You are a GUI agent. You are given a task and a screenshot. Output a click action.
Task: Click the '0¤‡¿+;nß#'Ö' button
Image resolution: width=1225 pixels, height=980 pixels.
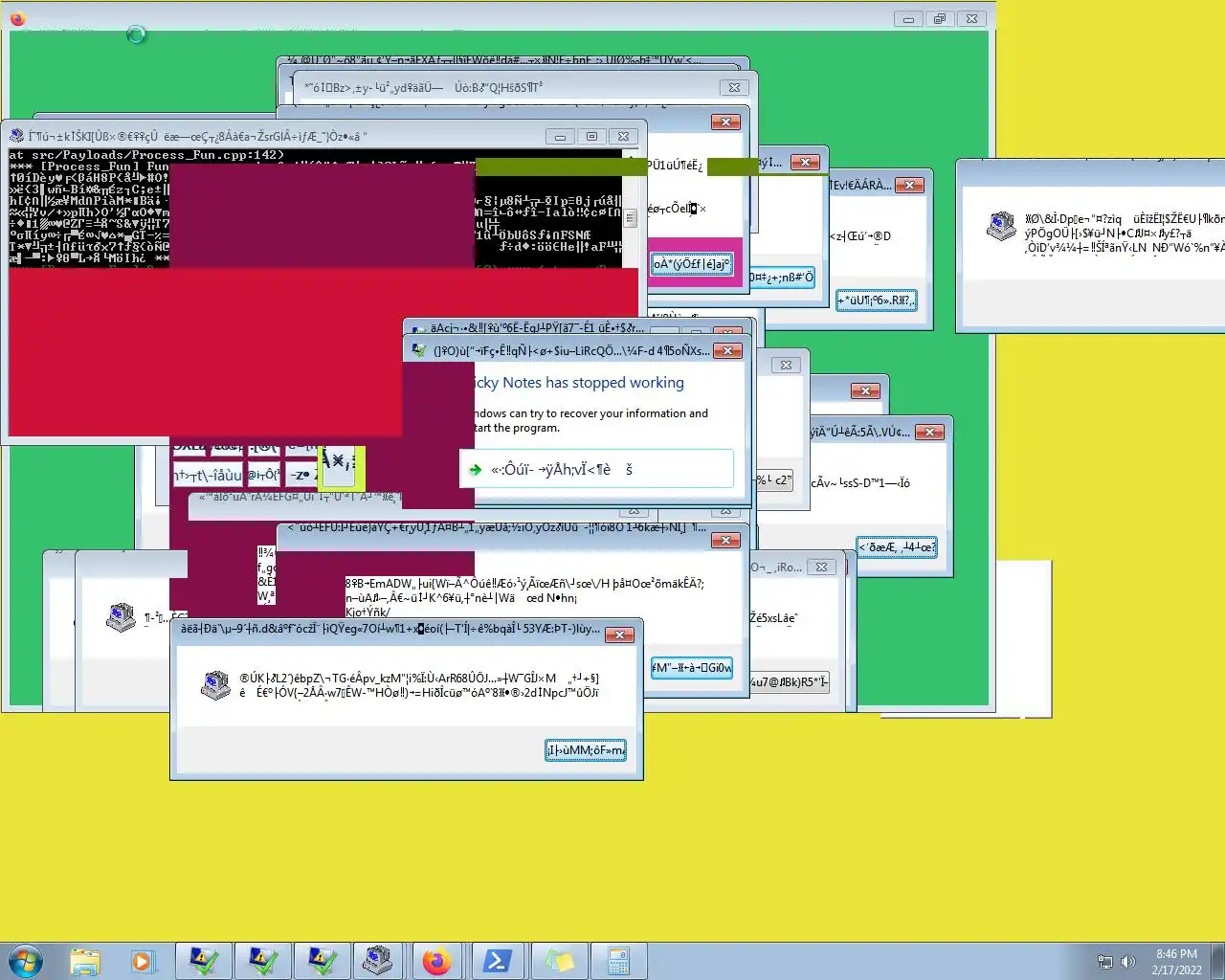pos(781,278)
